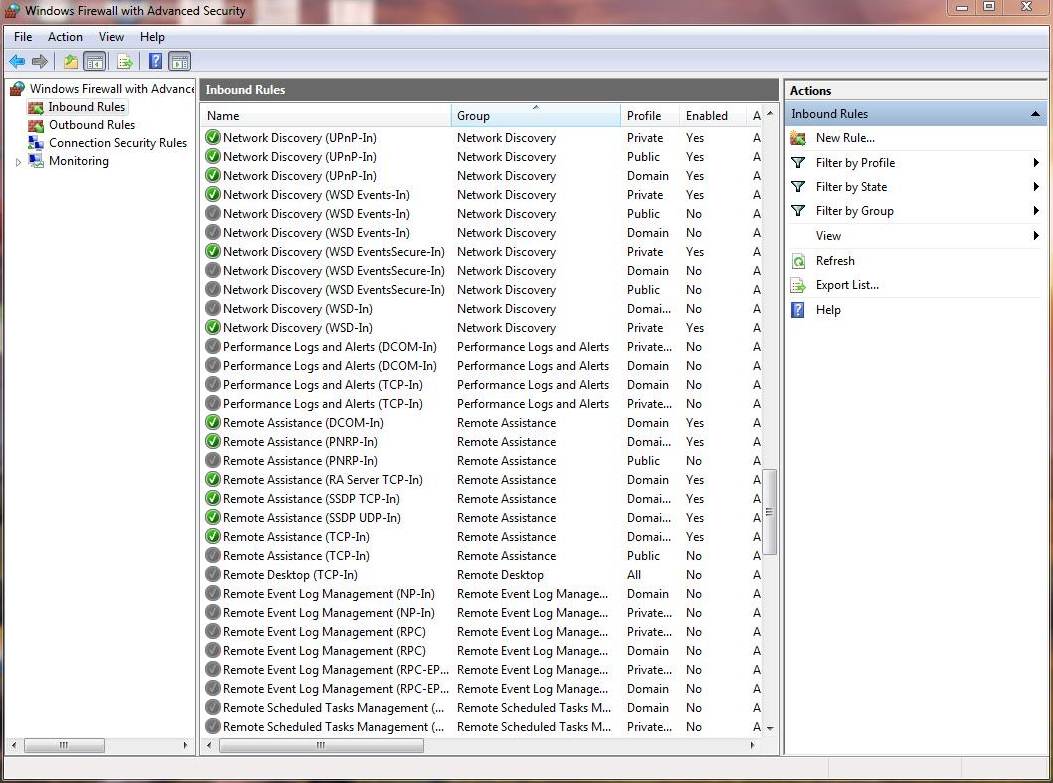Click the Windows Firewall root node icon
Image resolution: width=1053 pixels, height=783 pixels.
[17, 89]
